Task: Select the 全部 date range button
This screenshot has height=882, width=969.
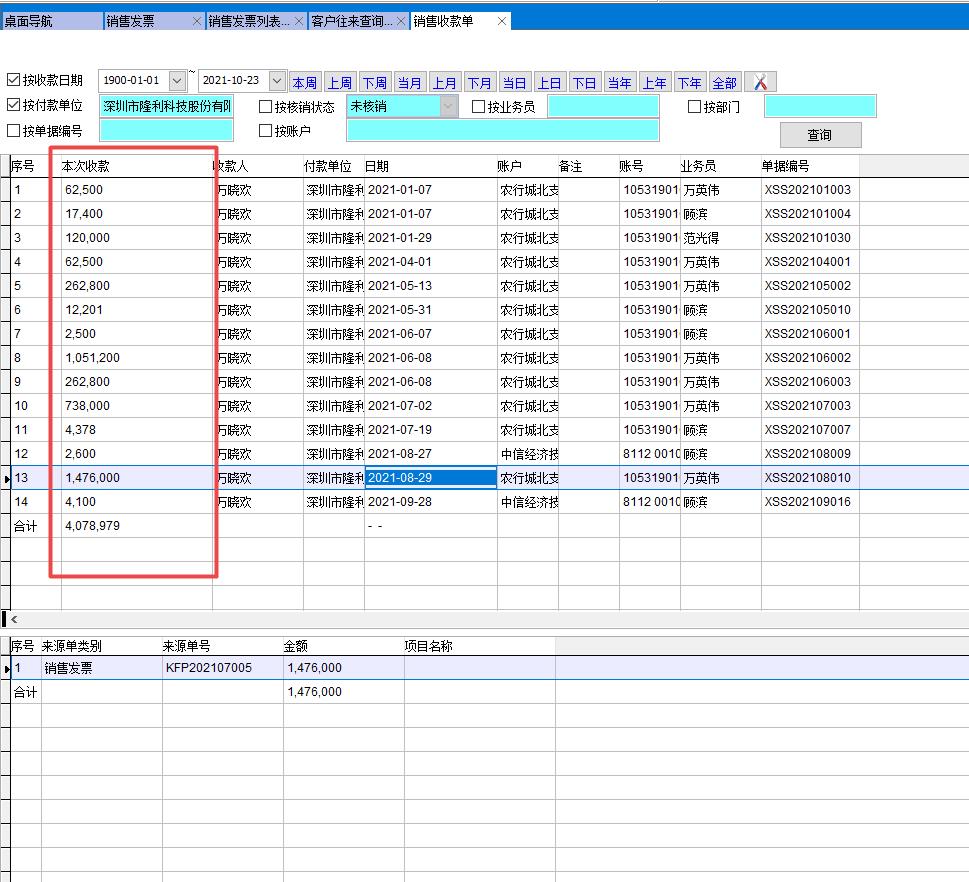Action: pos(724,82)
